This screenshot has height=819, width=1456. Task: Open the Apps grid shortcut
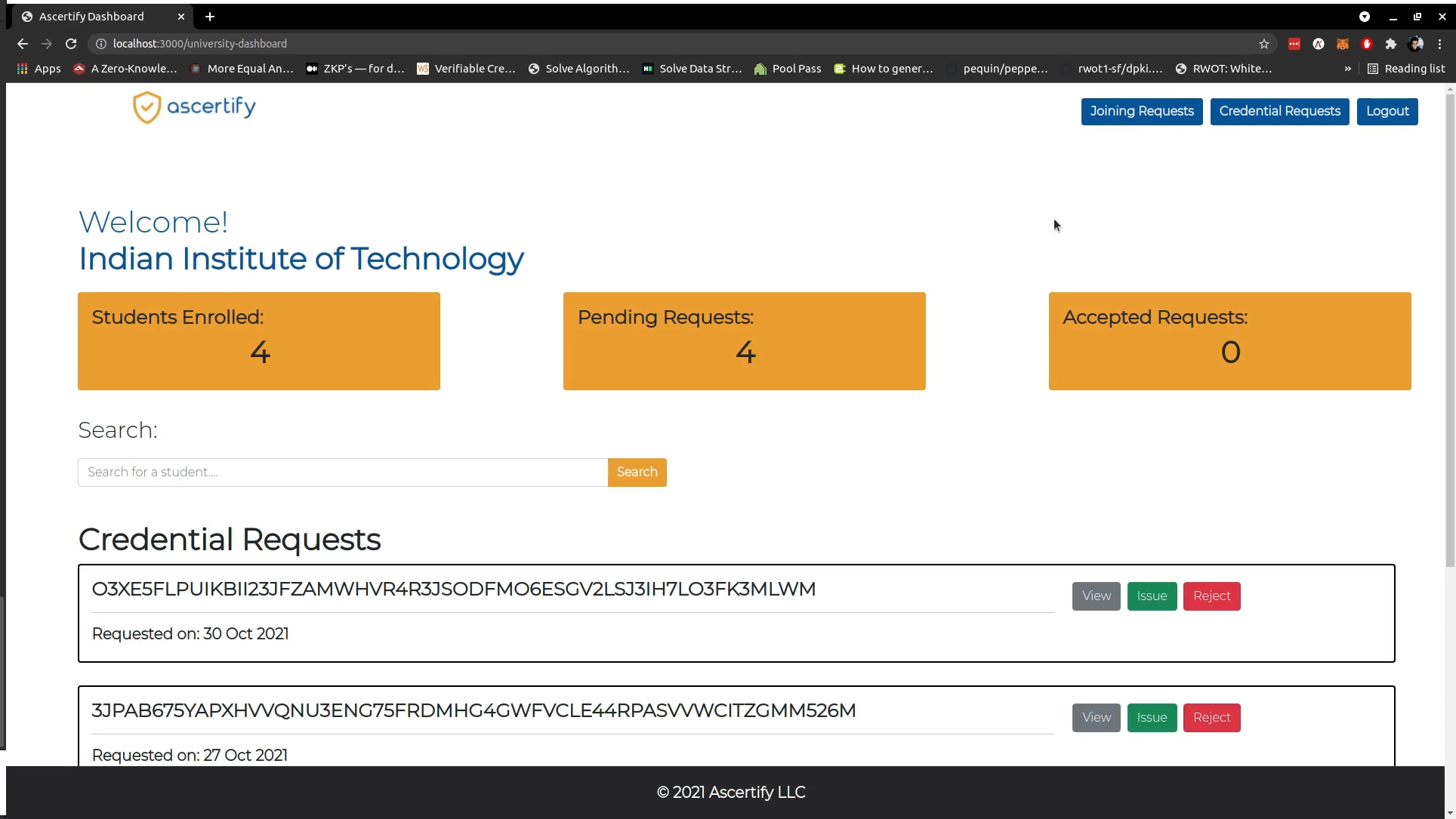pos(39,69)
